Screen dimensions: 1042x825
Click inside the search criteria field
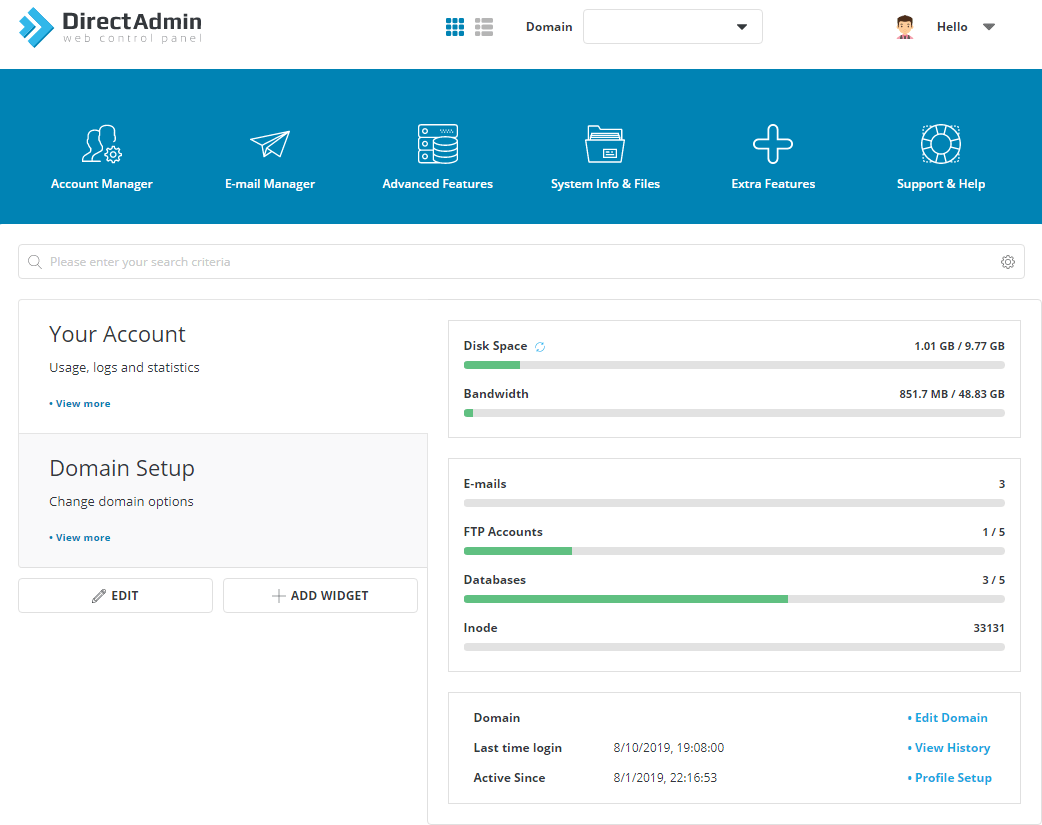coord(400,261)
